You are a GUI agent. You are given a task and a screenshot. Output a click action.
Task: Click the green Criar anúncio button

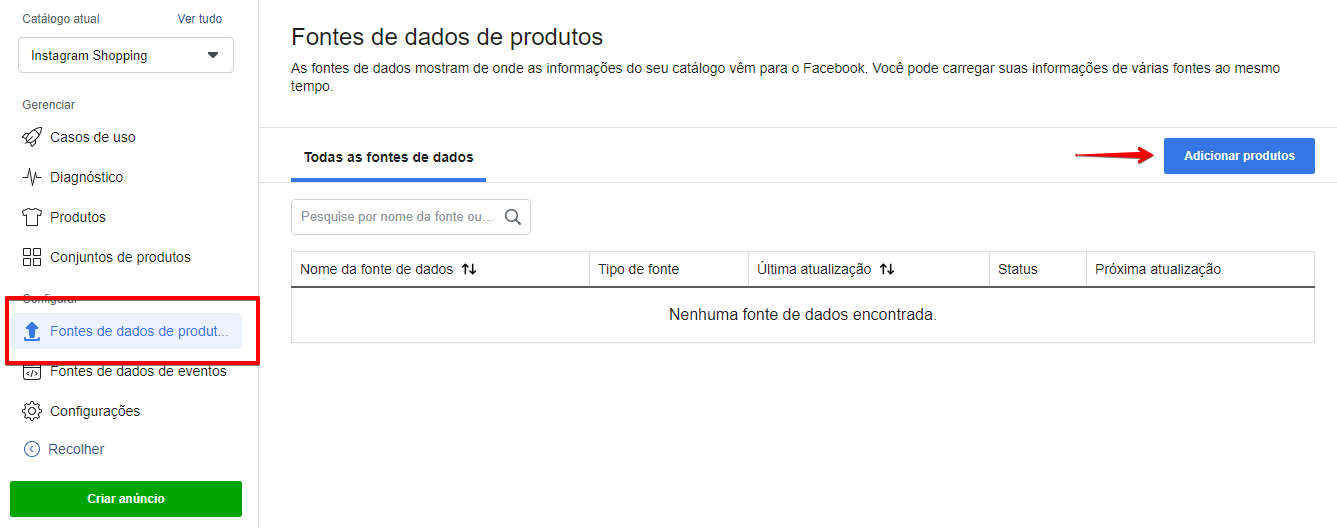point(126,498)
